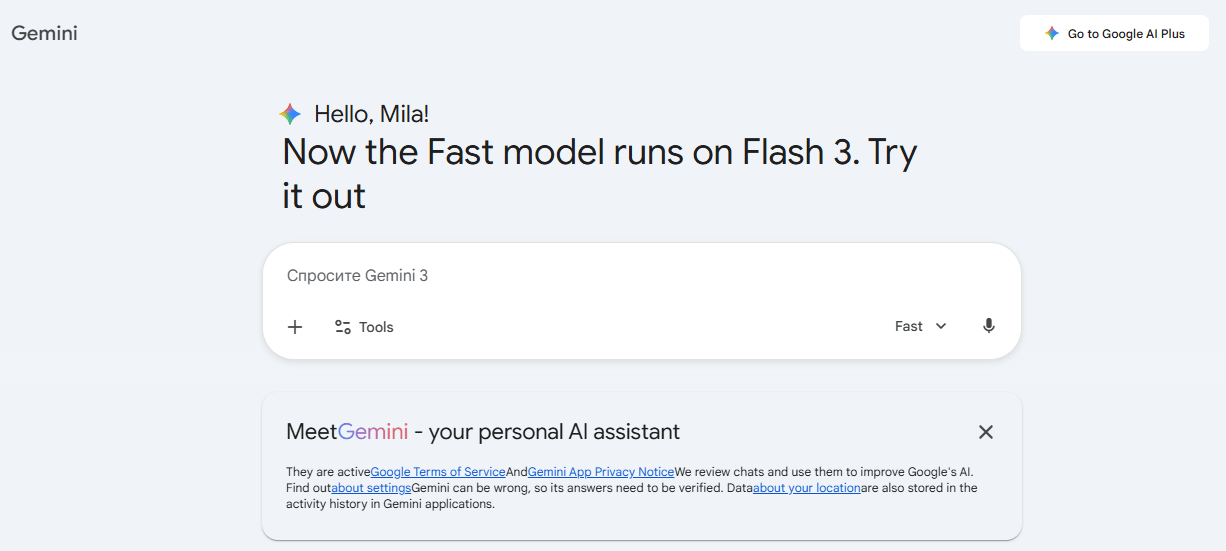Viewport: 1226px width, 551px height.
Task: Open the Tools sliders icon
Action: coord(343,327)
